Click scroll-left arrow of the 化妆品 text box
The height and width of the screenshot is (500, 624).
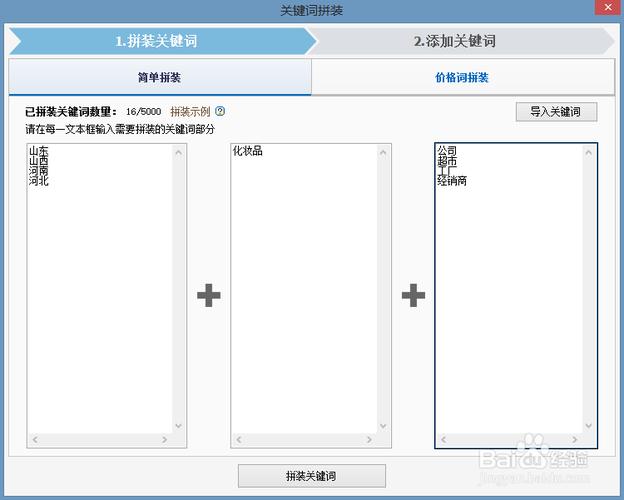(239, 439)
